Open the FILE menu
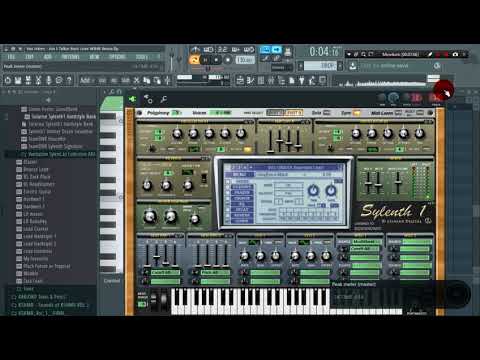480x360 pixels. 11,57
